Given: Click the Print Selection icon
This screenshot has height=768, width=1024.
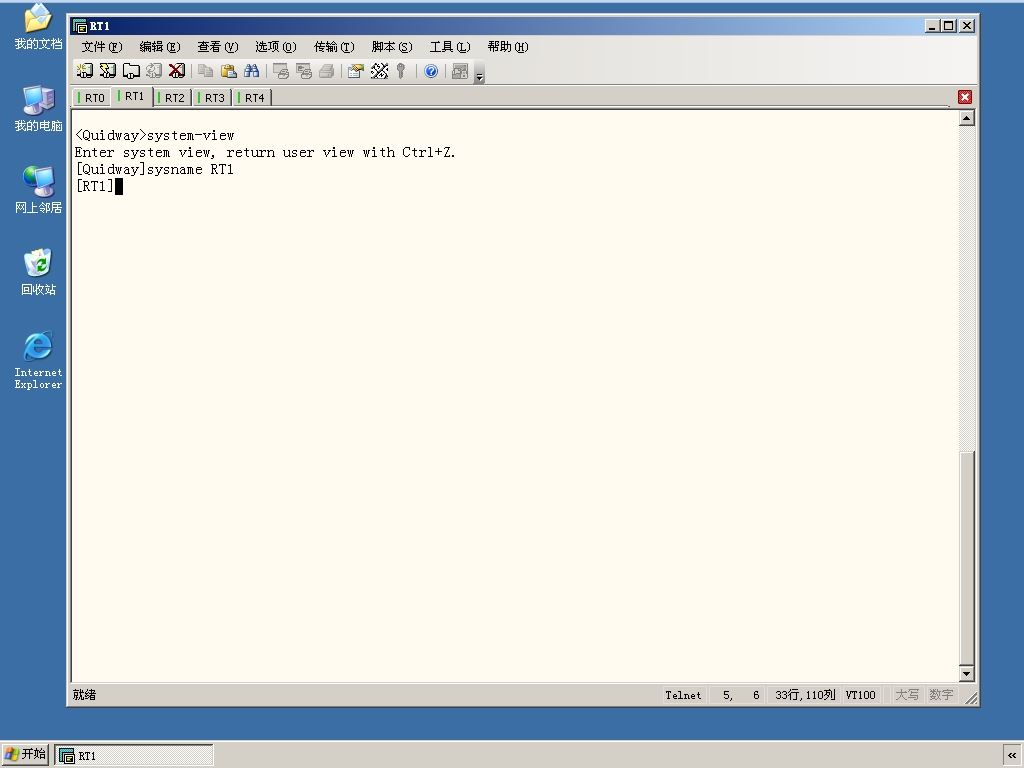Looking at the screenshot, I should (304, 71).
